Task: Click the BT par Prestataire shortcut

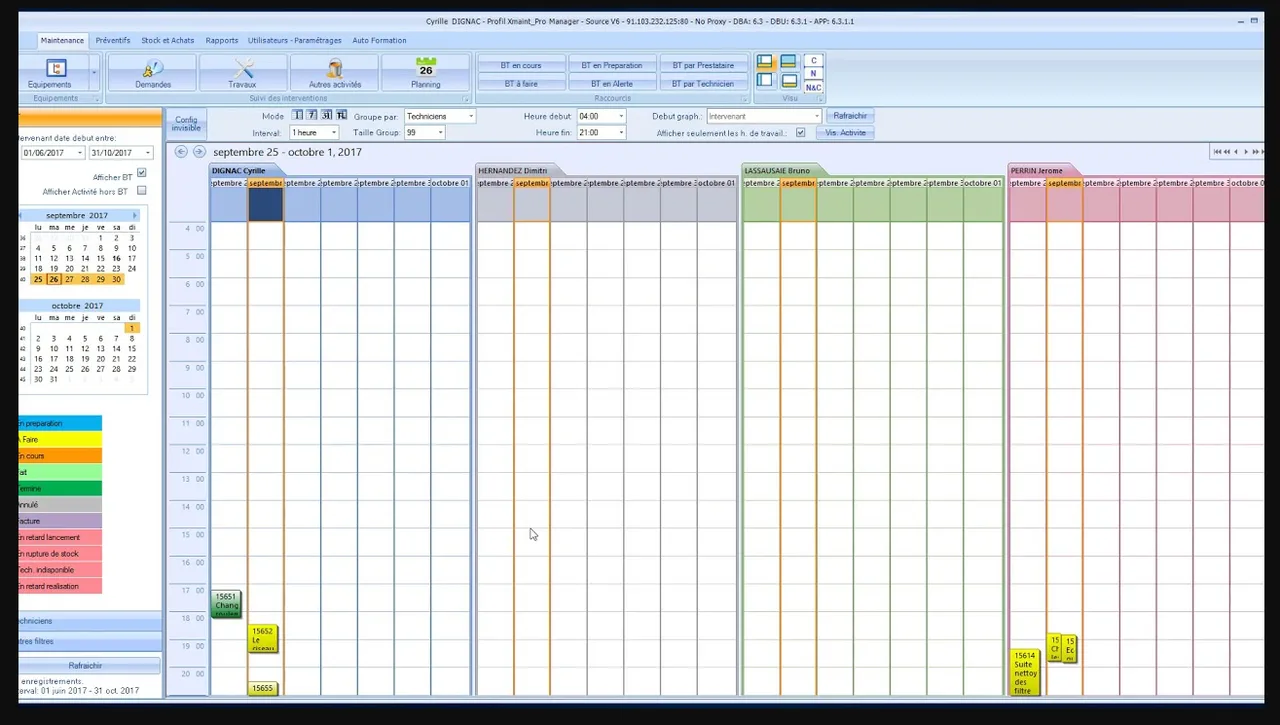Action: pyautogui.click(x=702, y=65)
